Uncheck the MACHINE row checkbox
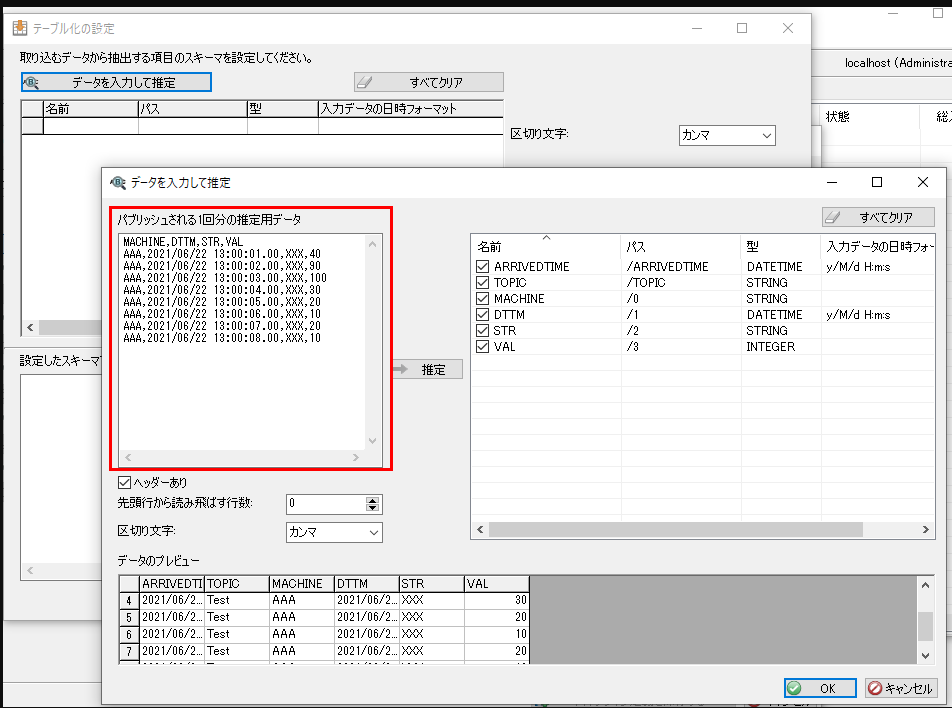 [483, 299]
